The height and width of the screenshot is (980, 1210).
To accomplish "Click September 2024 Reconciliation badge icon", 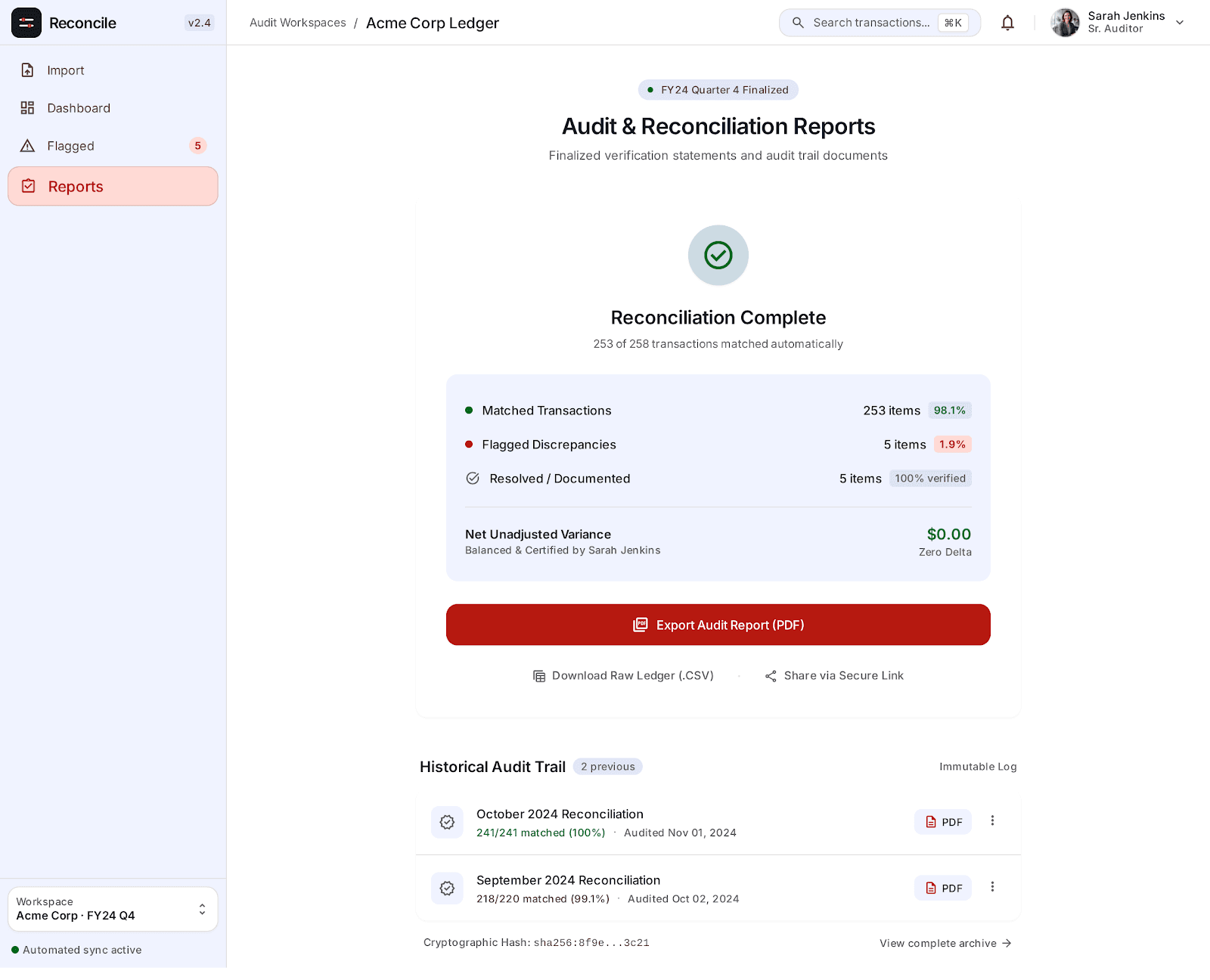I will 447,889.
